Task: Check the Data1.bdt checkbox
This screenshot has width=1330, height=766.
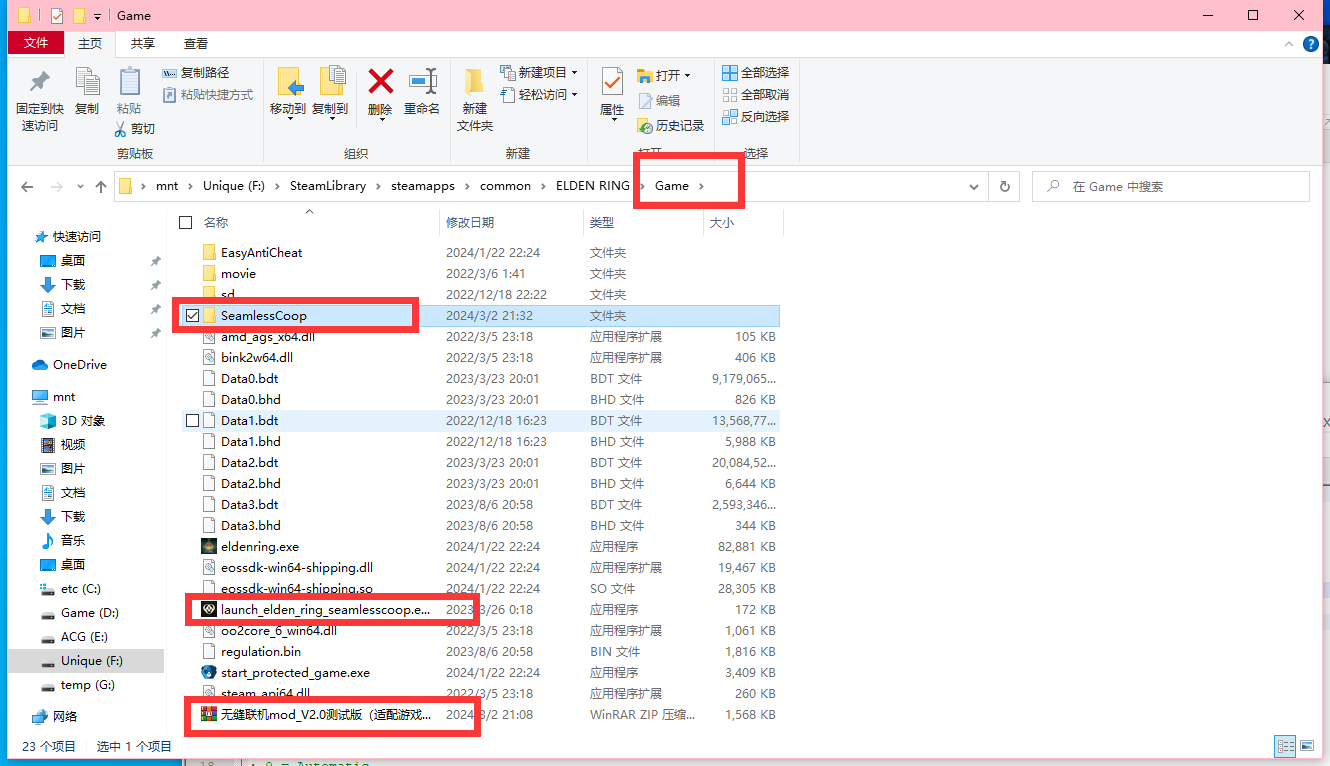Action: point(192,421)
